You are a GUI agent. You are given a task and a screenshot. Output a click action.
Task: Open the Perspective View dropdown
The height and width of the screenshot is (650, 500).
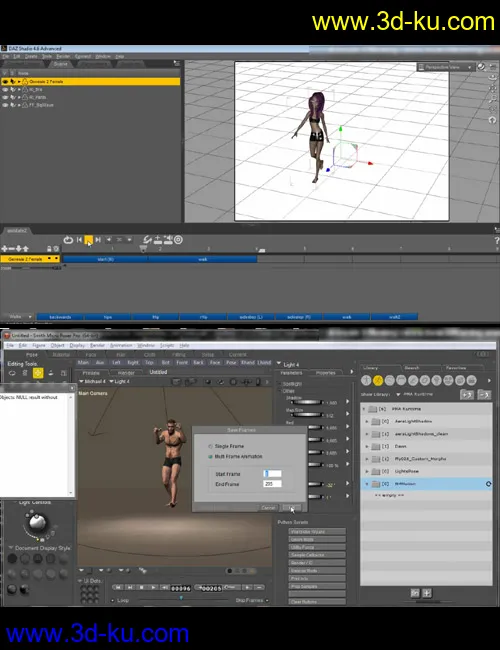(446, 67)
